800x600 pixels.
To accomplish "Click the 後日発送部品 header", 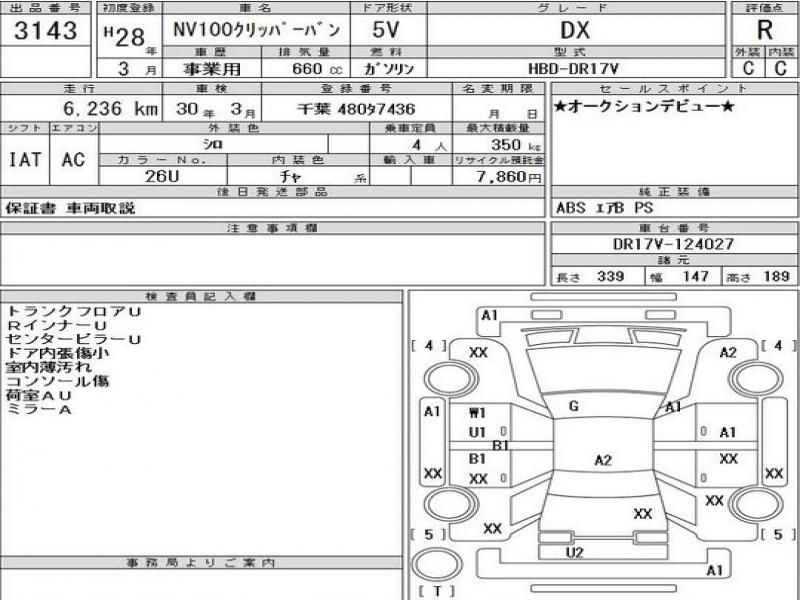I will 272,192.
